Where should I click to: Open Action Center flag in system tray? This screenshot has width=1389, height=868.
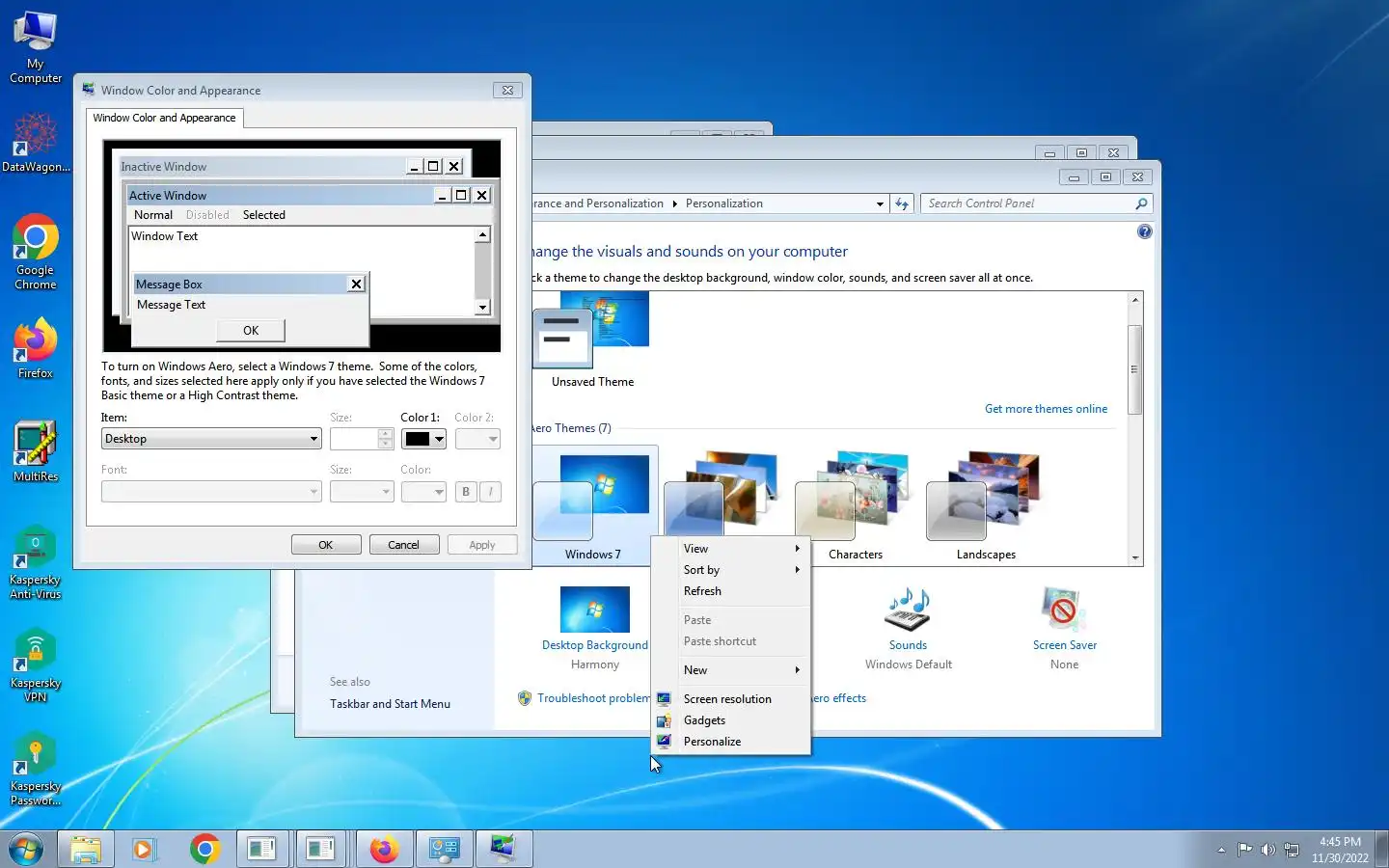pos(1245,850)
